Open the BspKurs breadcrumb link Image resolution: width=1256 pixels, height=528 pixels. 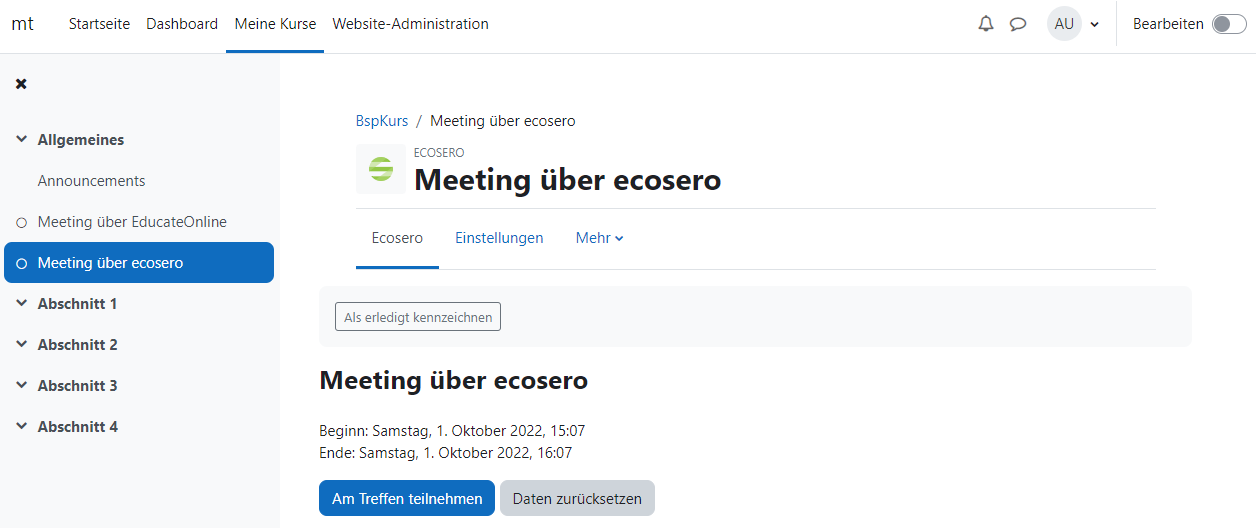tap(382, 121)
